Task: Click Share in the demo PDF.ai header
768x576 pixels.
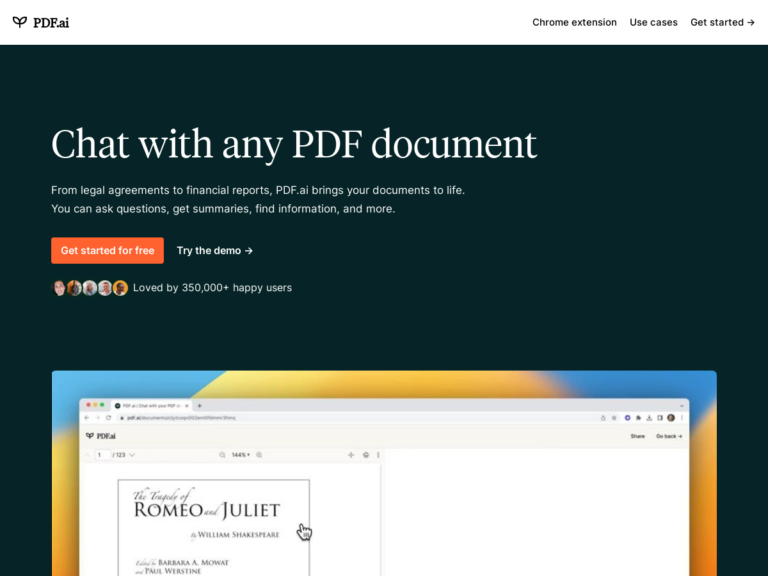Action: click(637, 436)
